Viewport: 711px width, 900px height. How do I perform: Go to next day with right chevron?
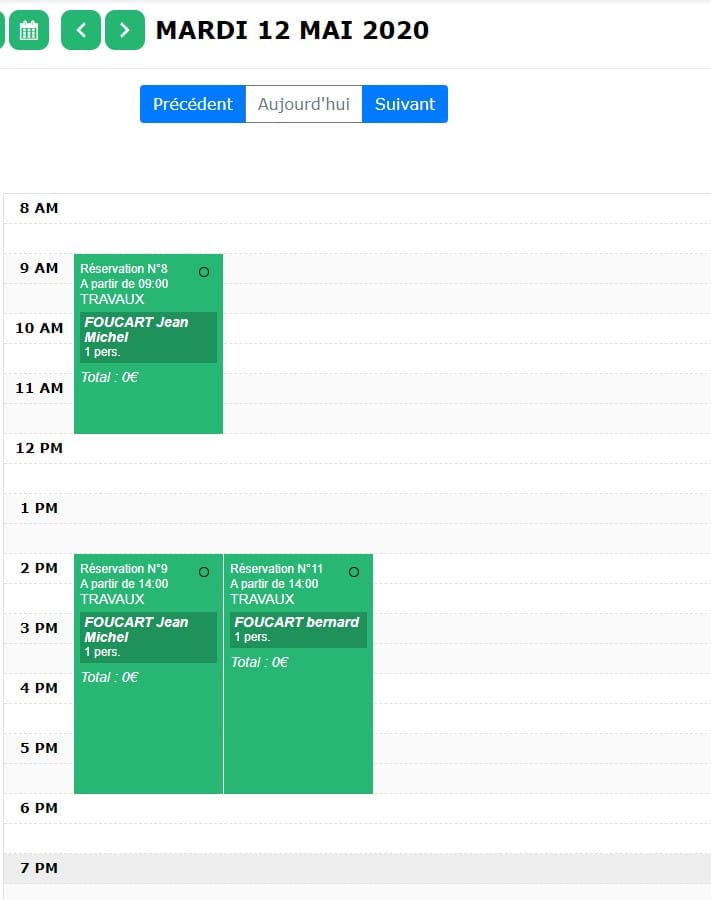point(125,30)
